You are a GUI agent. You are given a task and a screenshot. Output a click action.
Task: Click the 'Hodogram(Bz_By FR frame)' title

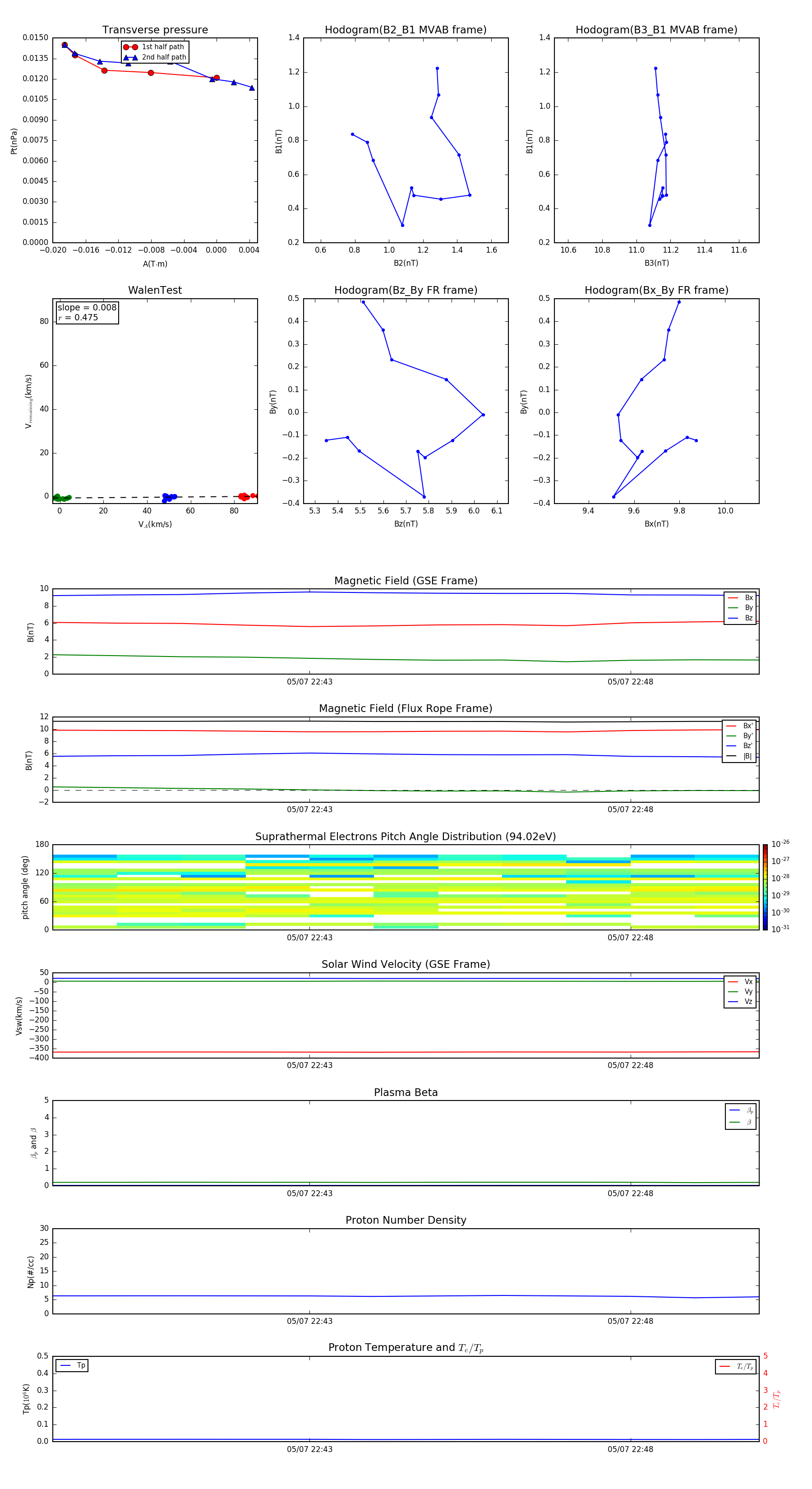[406, 290]
